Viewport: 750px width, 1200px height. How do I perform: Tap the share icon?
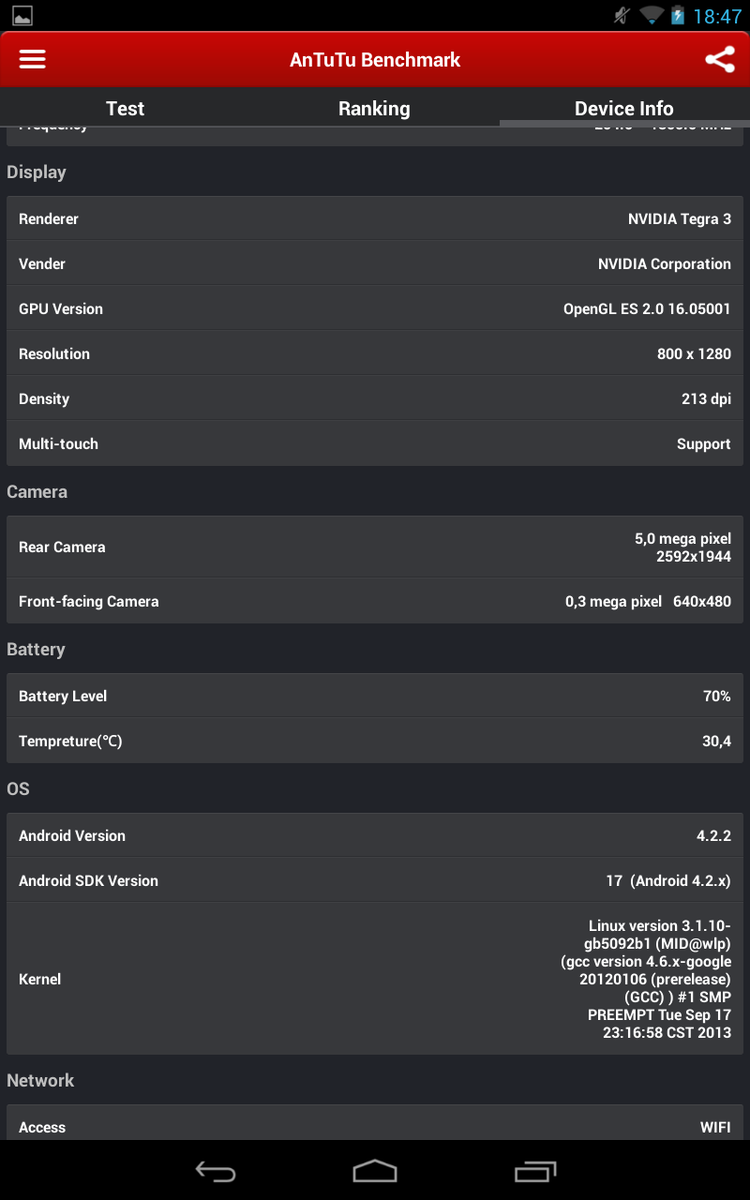(719, 59)
